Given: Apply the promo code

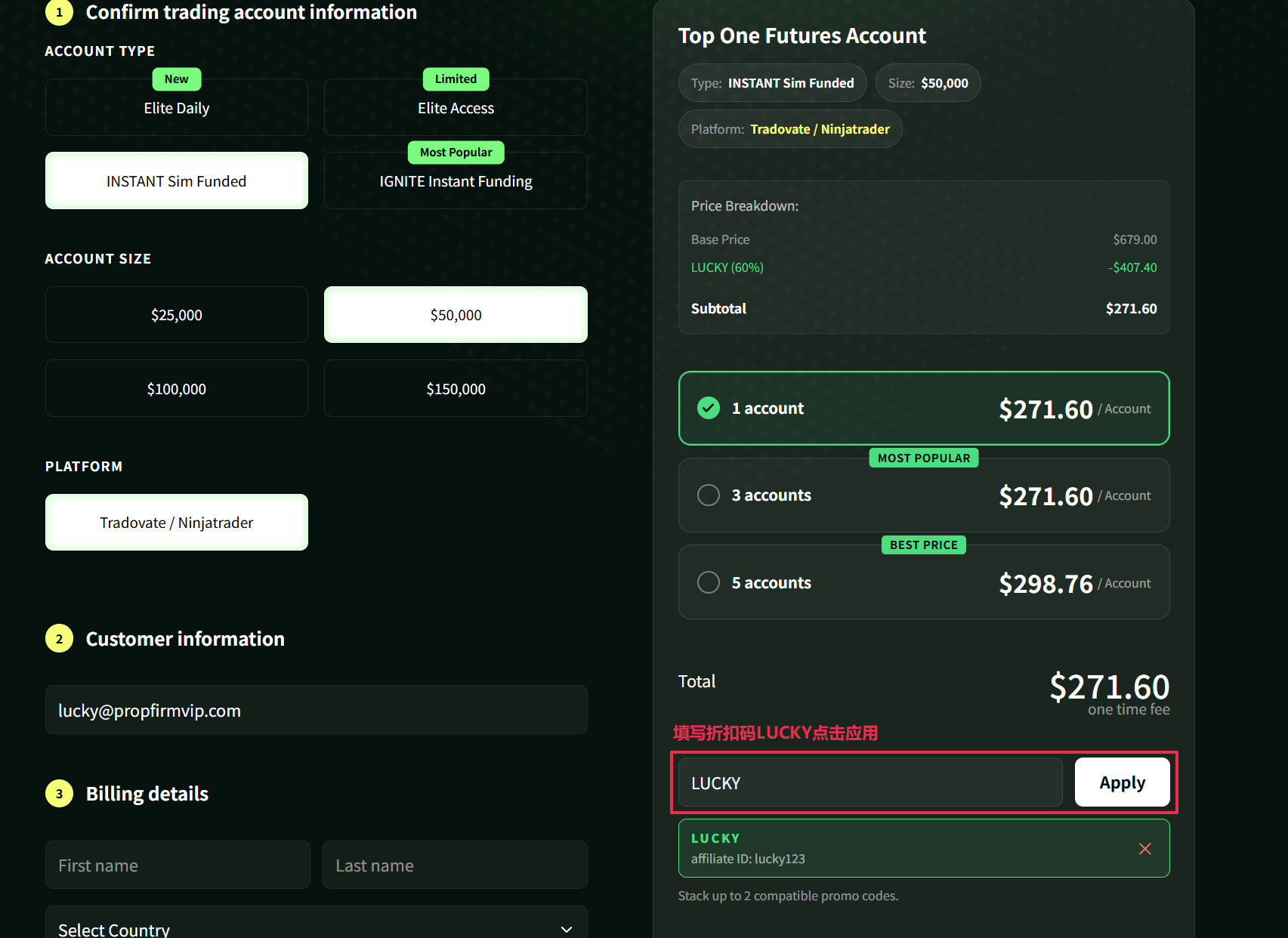Looking at the screenshot, I should point(1122,782).
